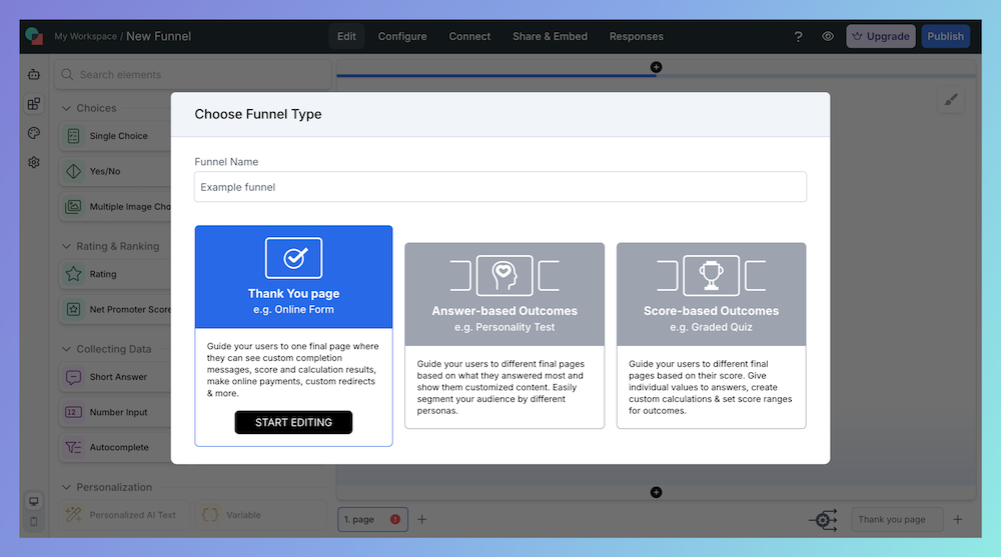Click the top plus circle on canvas
This screenshot has height=557, width=1001.
656,67
